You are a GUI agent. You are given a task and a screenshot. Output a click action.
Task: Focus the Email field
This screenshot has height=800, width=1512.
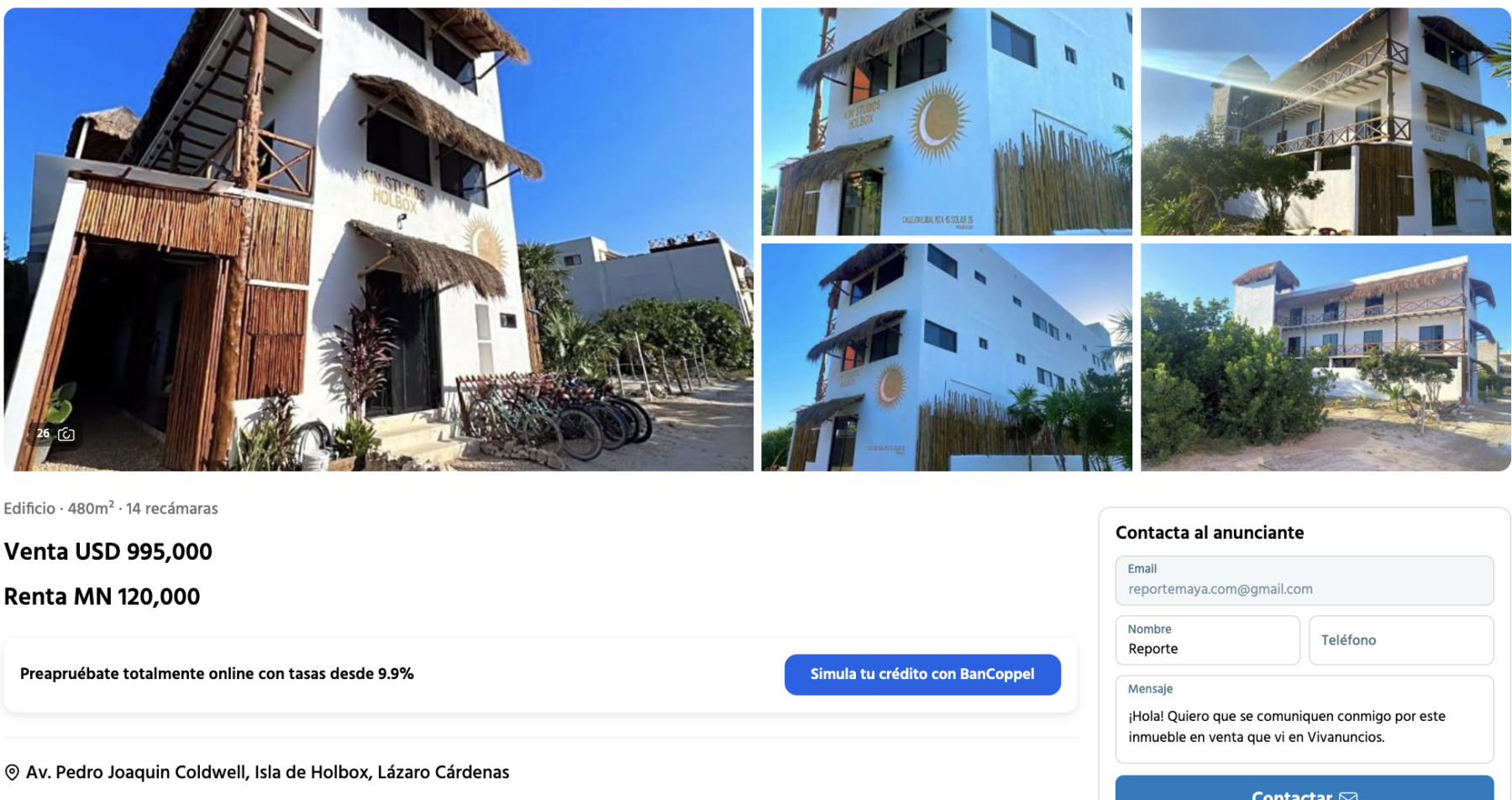point(1305,581)
